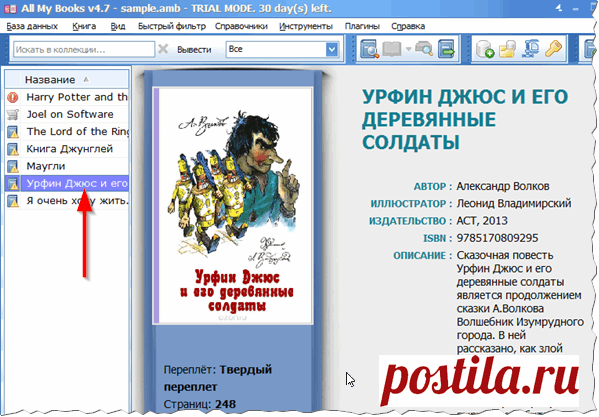
Task: Select 'The Lord of the Ring' list row
Action: click(x=67, y=132)
